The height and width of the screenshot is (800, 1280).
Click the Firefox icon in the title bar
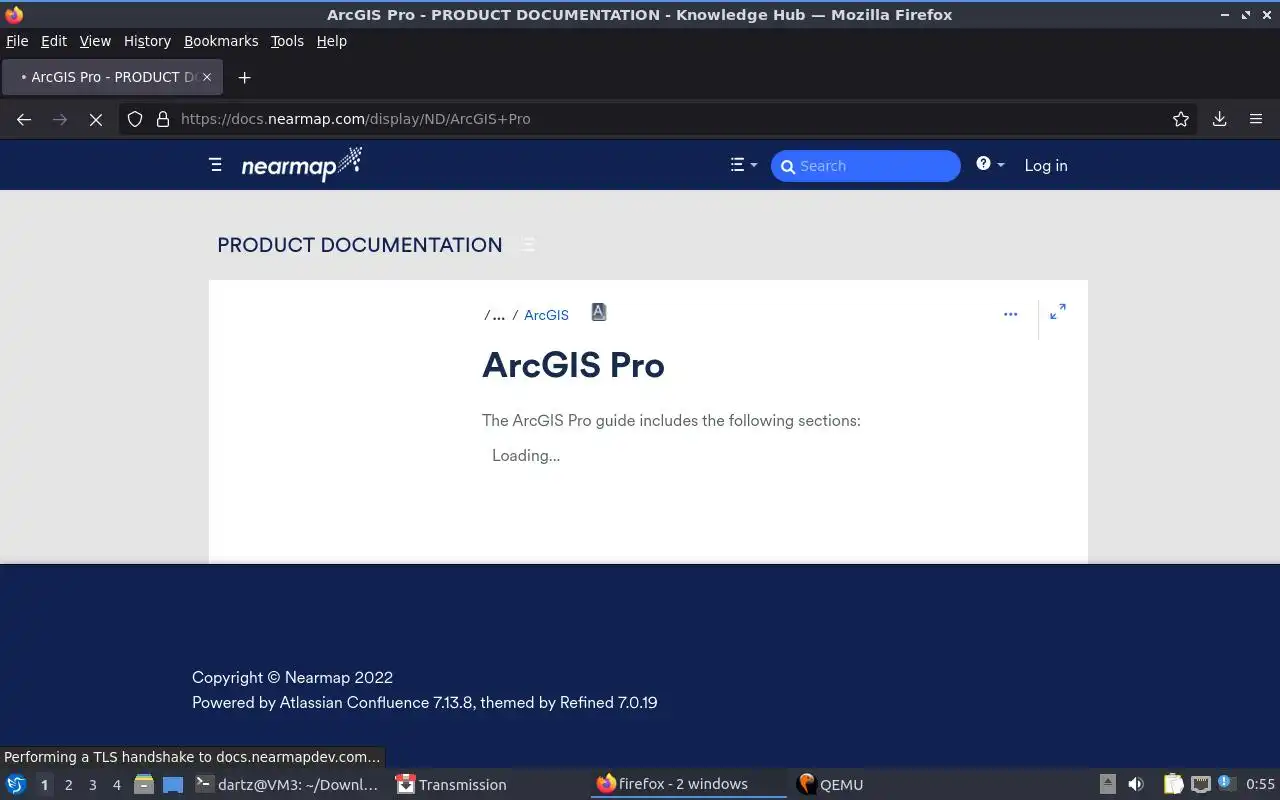coord(14,14)
